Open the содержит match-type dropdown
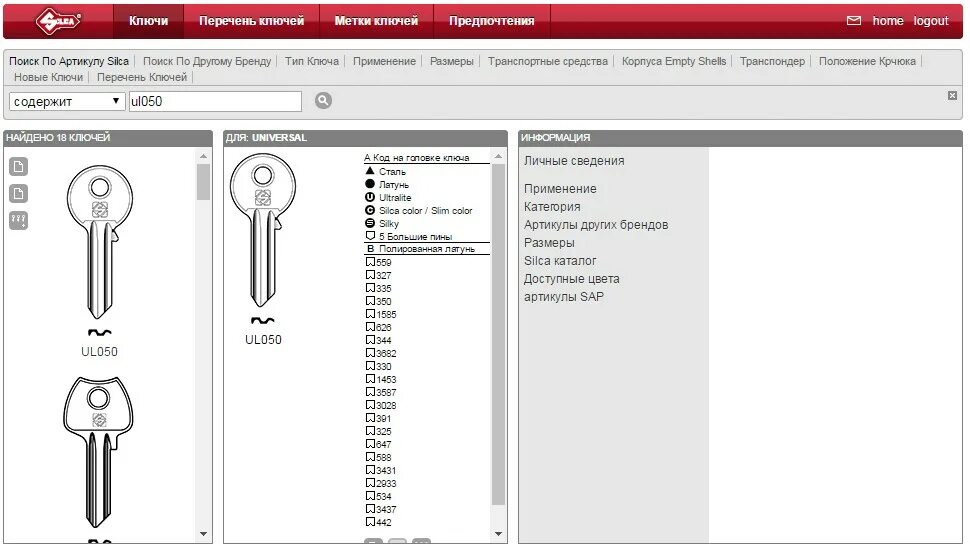Viewport: 970px width, 546px height. coord(67,101)
